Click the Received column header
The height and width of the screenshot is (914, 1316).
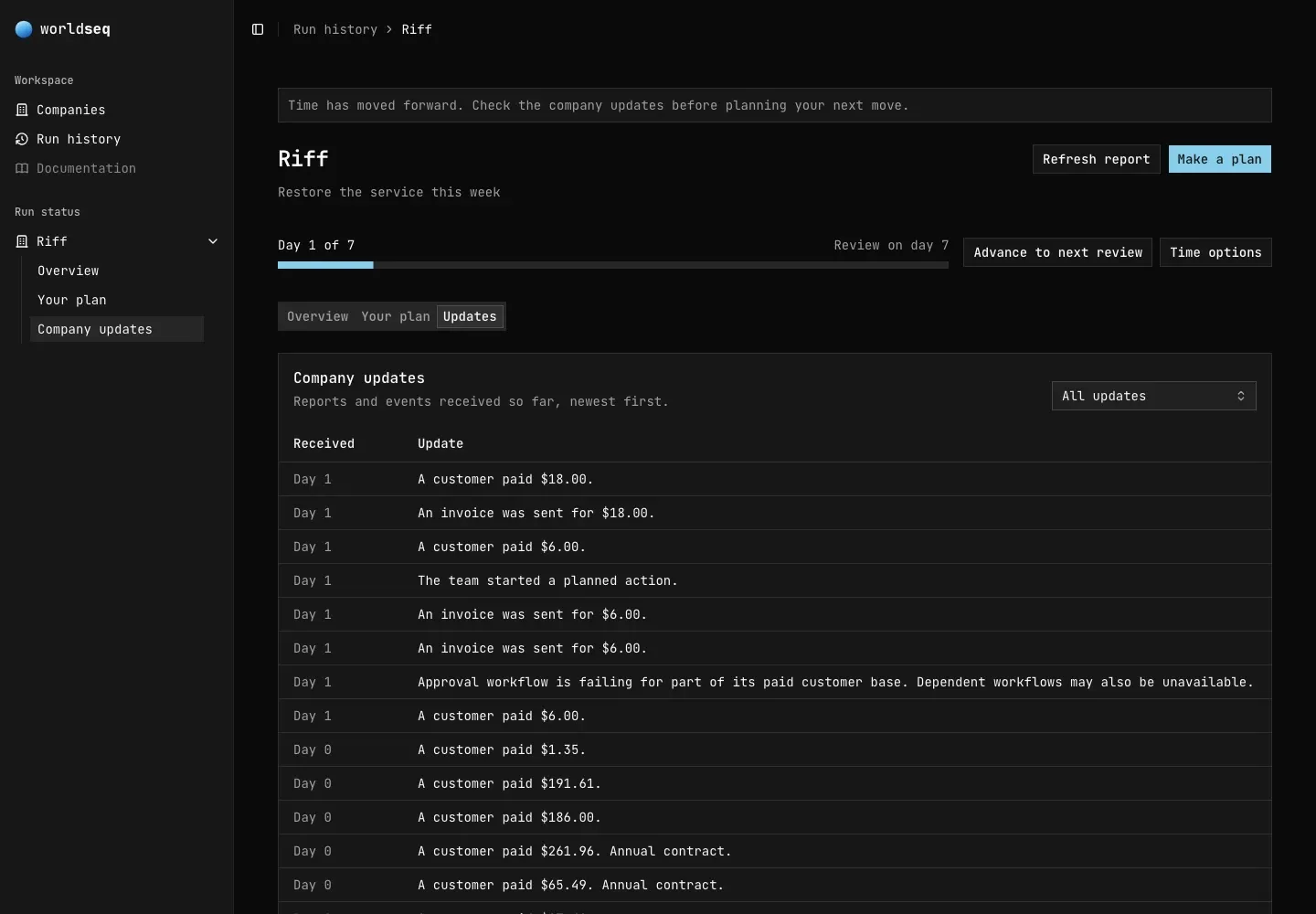(324, 443)
